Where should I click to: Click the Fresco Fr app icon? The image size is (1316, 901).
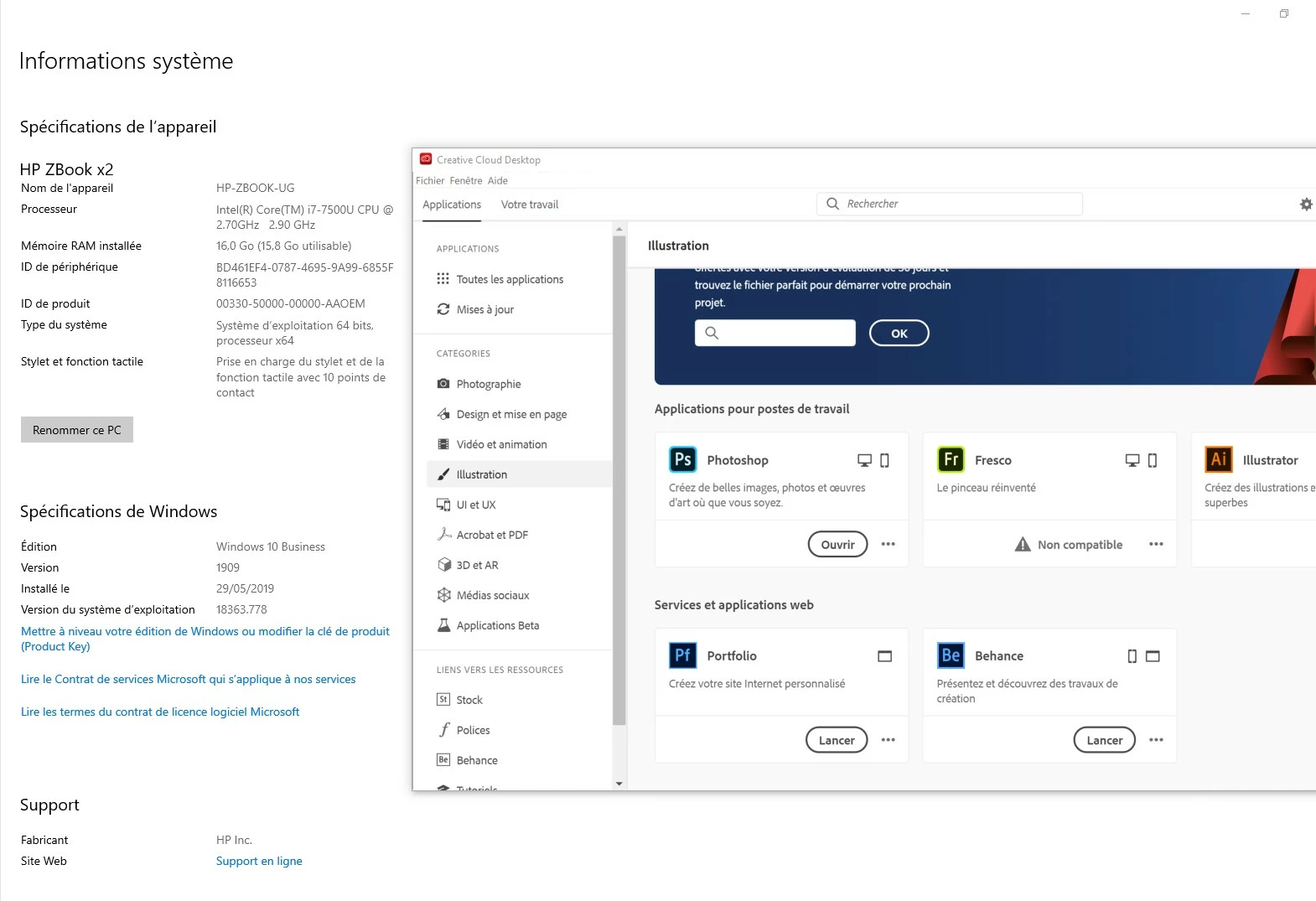951,459
